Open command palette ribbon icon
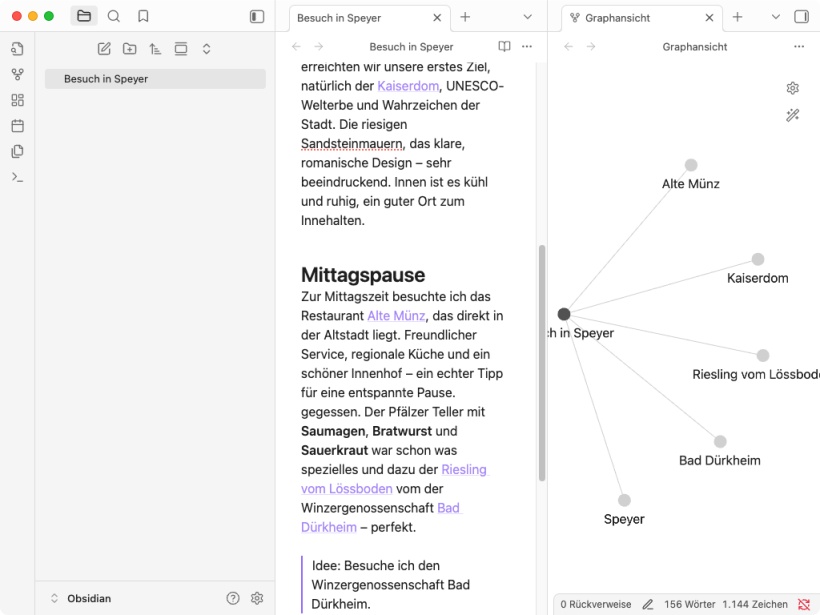The width and height of the screenshot is (820, 615). pos(17,177)
